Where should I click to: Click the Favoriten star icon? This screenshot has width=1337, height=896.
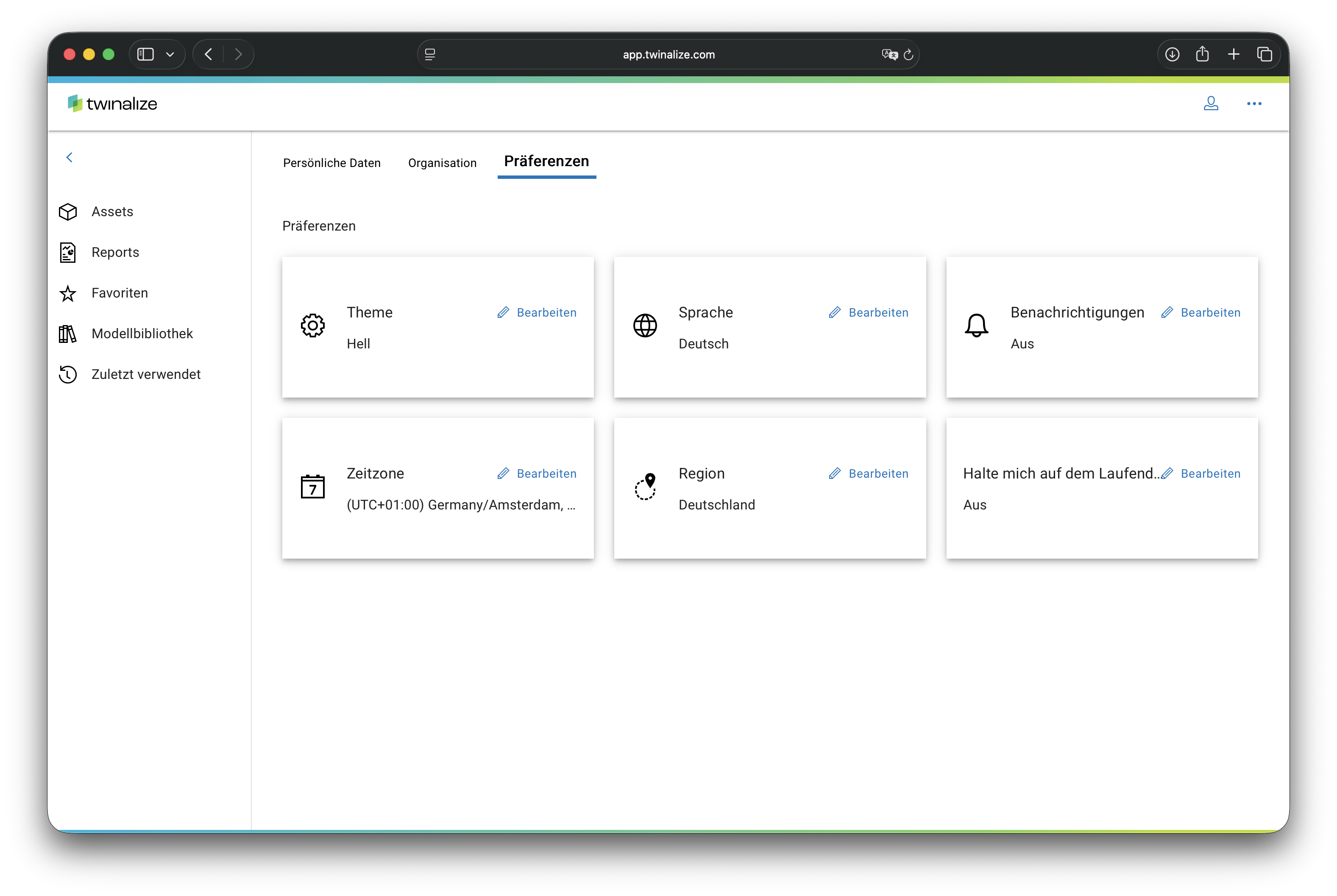(68, 293)
